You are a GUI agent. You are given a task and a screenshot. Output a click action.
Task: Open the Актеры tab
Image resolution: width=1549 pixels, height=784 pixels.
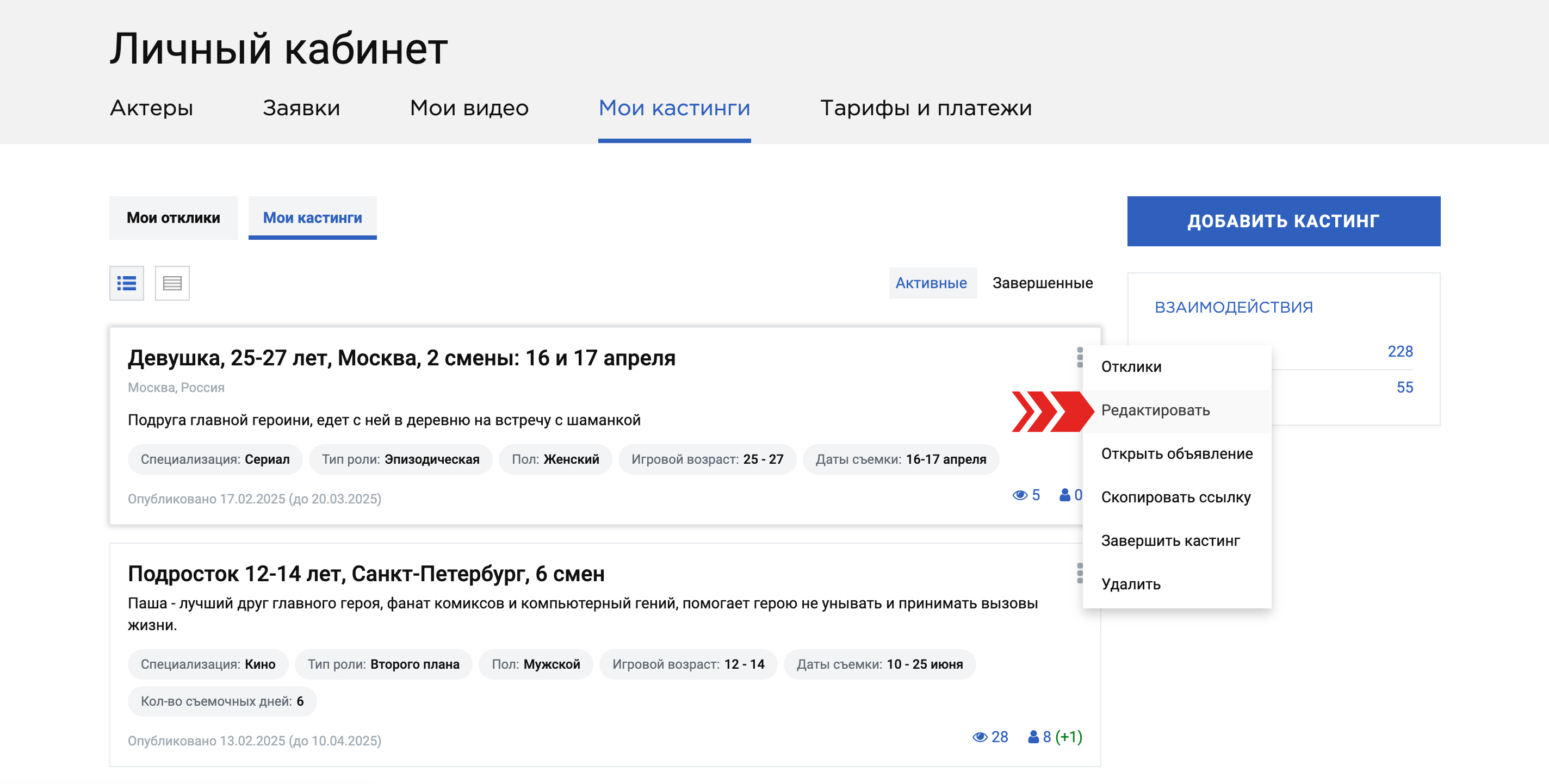tap(152, 108)
